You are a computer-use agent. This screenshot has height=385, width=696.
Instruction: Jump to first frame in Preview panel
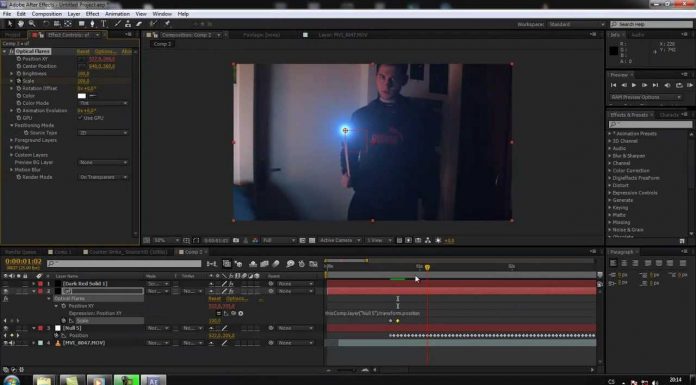coord(613,85)
